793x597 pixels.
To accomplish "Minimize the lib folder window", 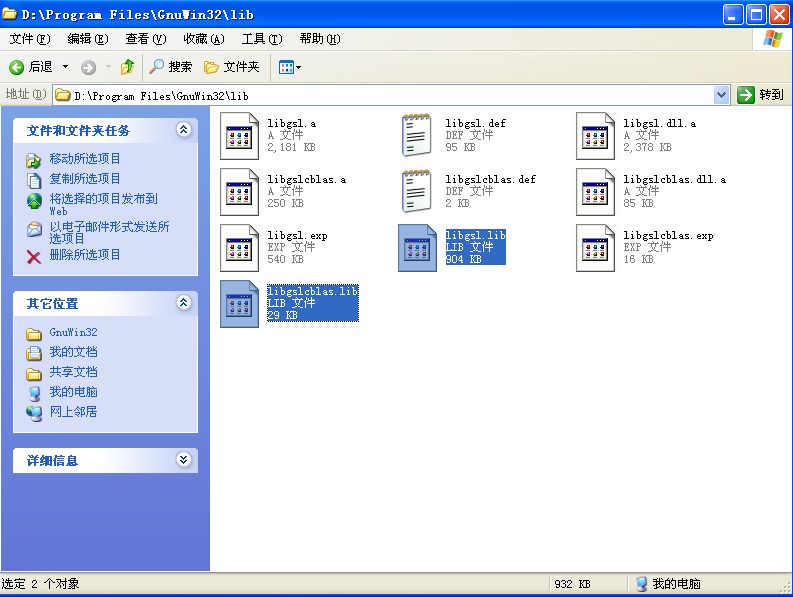I will click(x=732, y=14).
